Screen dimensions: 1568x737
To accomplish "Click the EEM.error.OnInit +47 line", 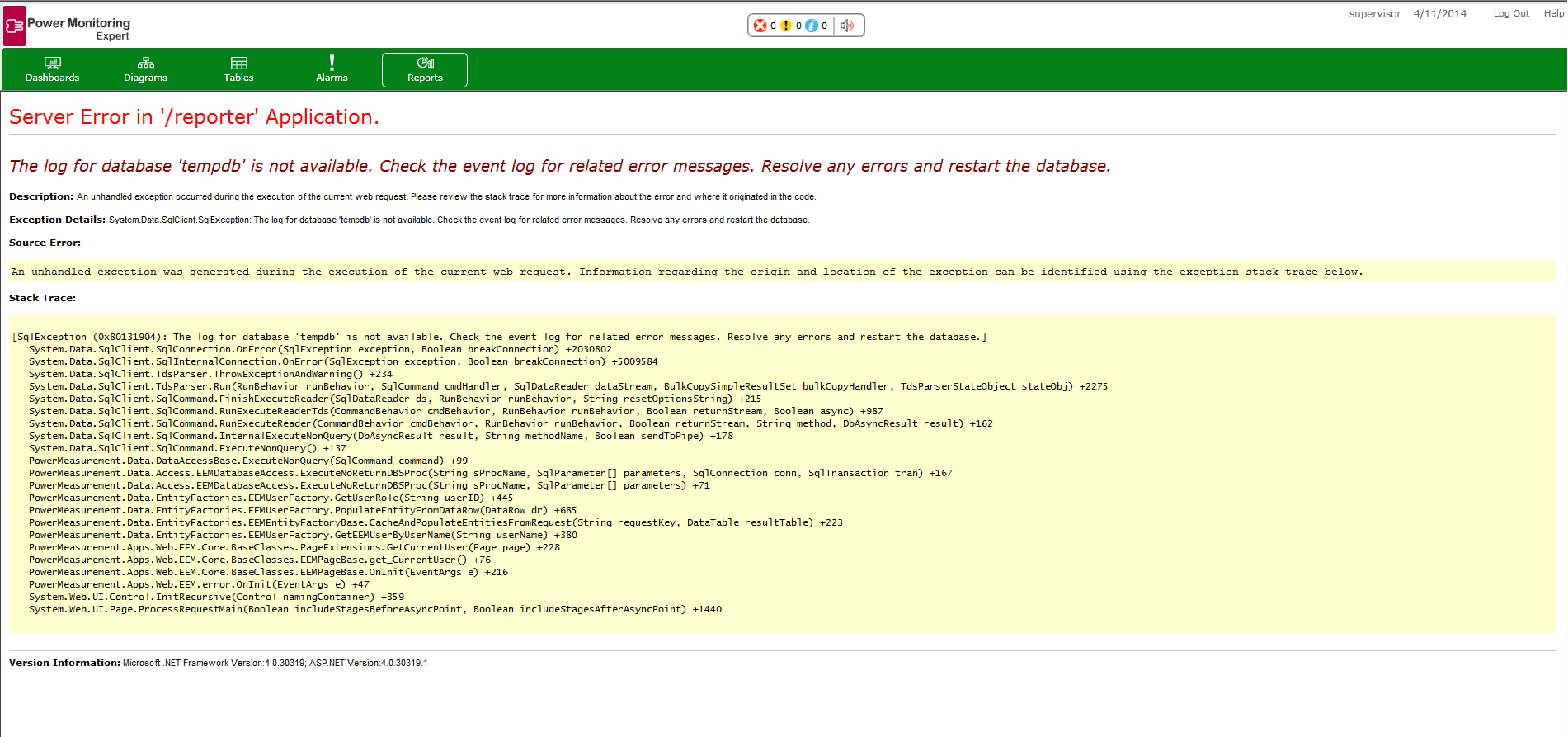I will [x=199, y=584].
